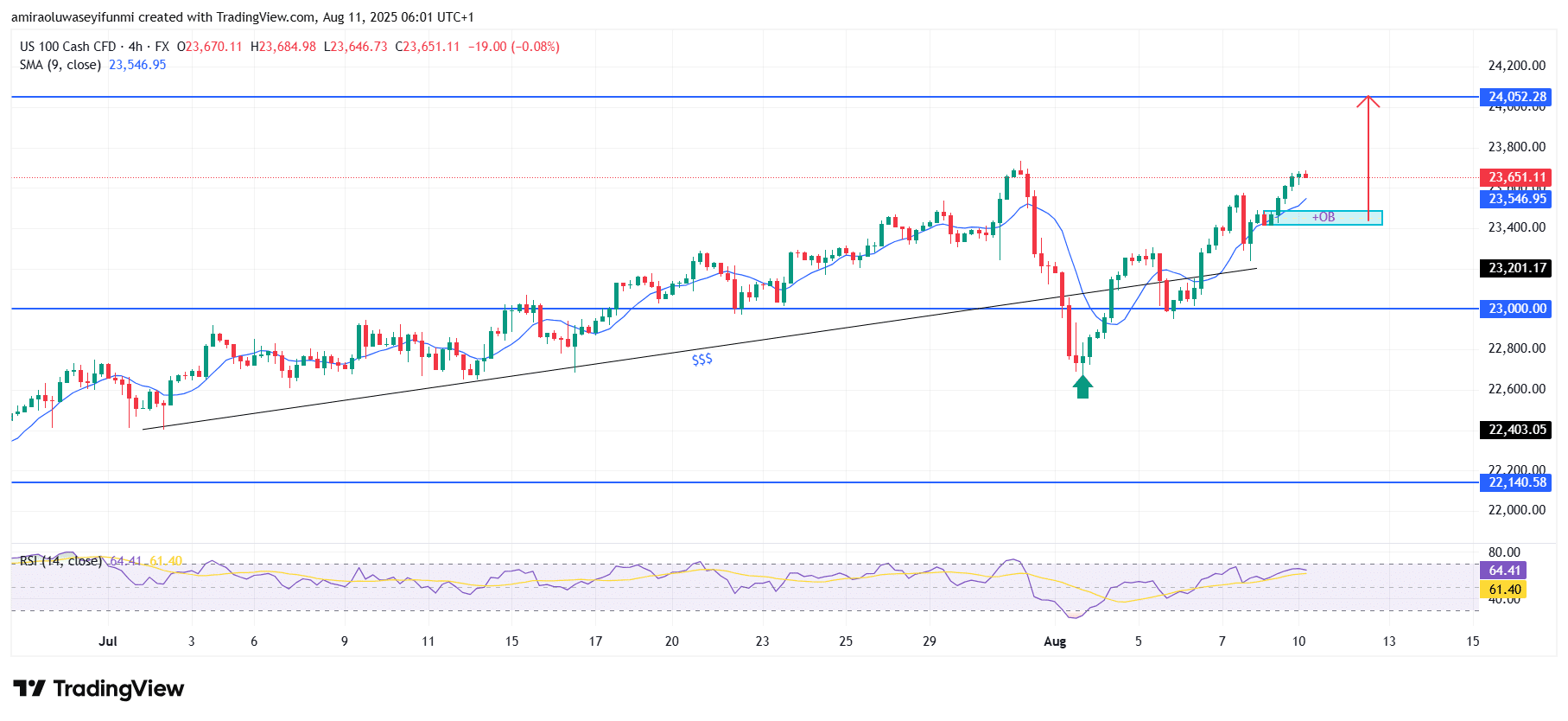This screenshot has width=1568, height=721.
Task: Click date 15 in July on the time axis
Action: [x=511, y=641]
